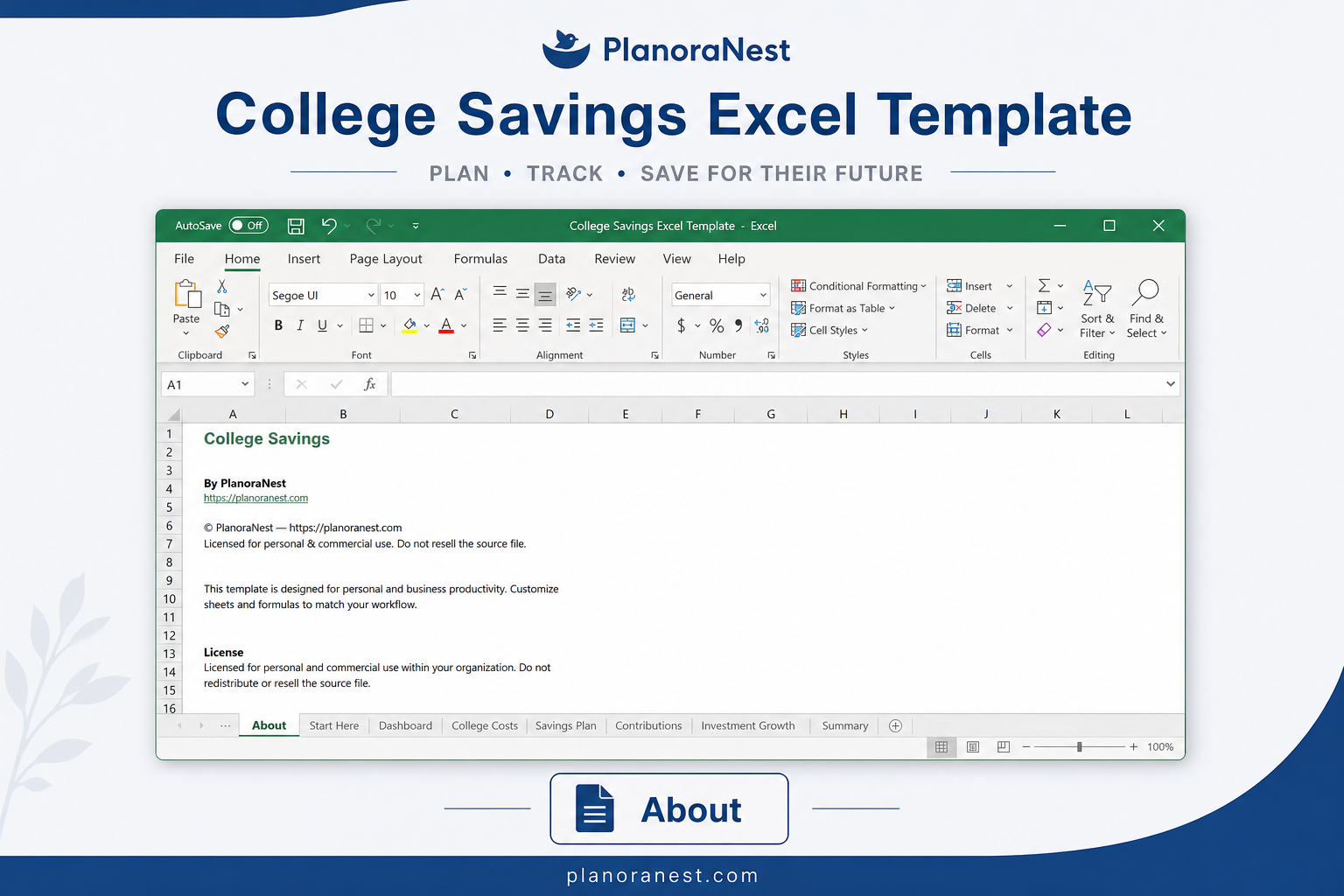1344x896 pixels.
Task: Apply Comma Style number format
Action: click(739, 325)
